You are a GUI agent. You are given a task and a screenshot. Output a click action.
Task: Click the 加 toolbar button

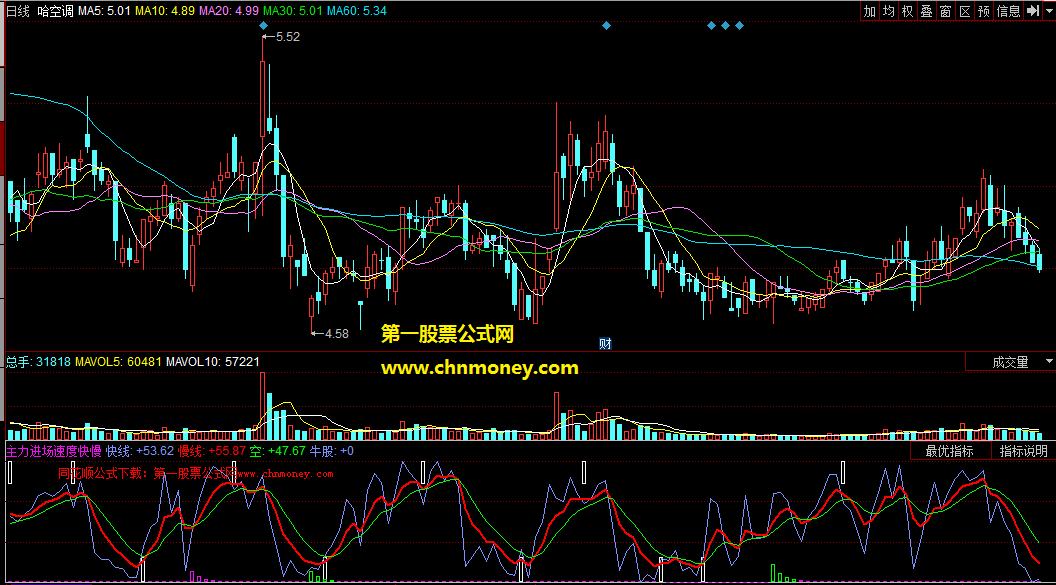pyautogui.click(x=869, y=11)
